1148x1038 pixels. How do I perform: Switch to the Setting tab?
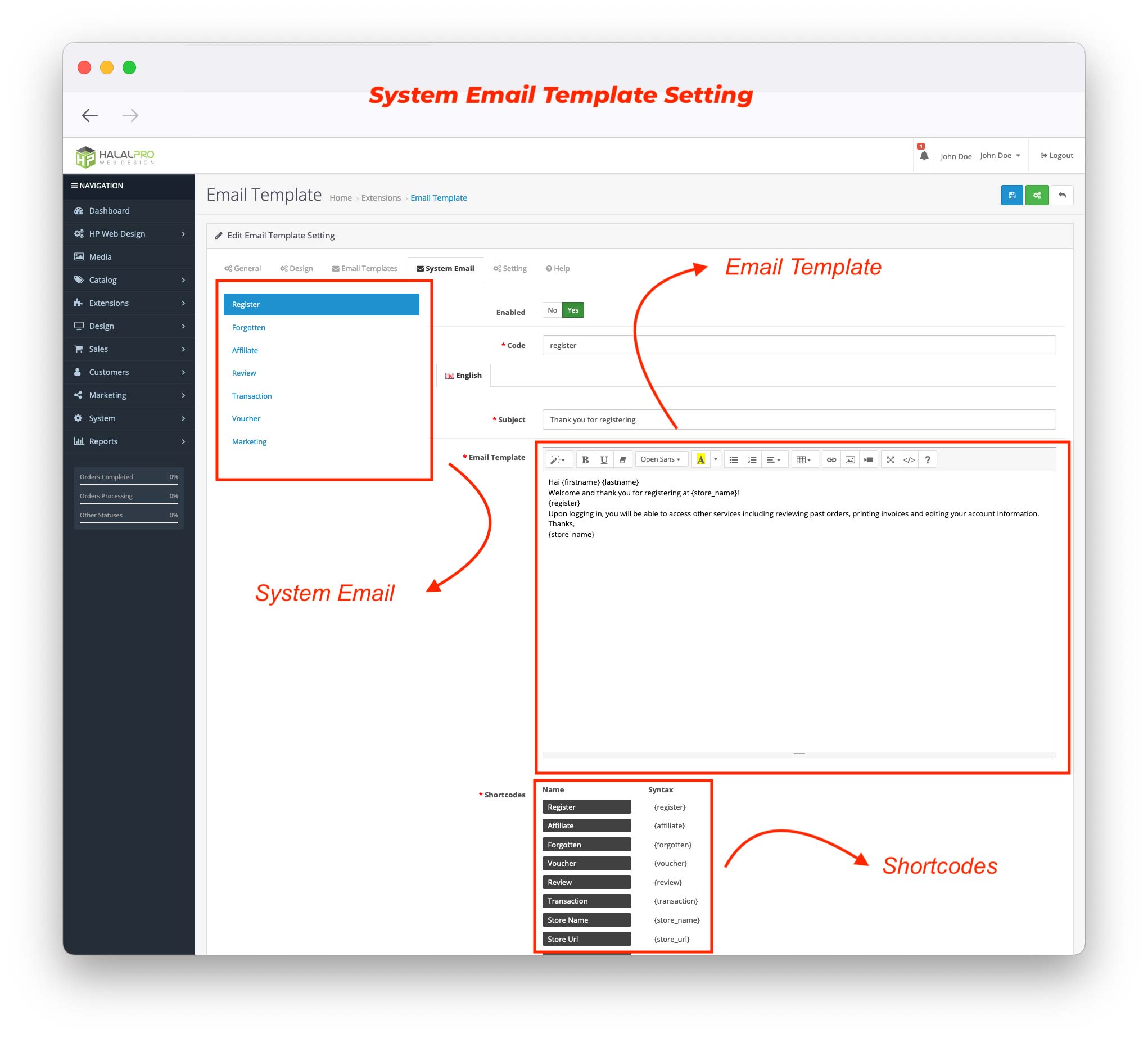tap(510, 269)
